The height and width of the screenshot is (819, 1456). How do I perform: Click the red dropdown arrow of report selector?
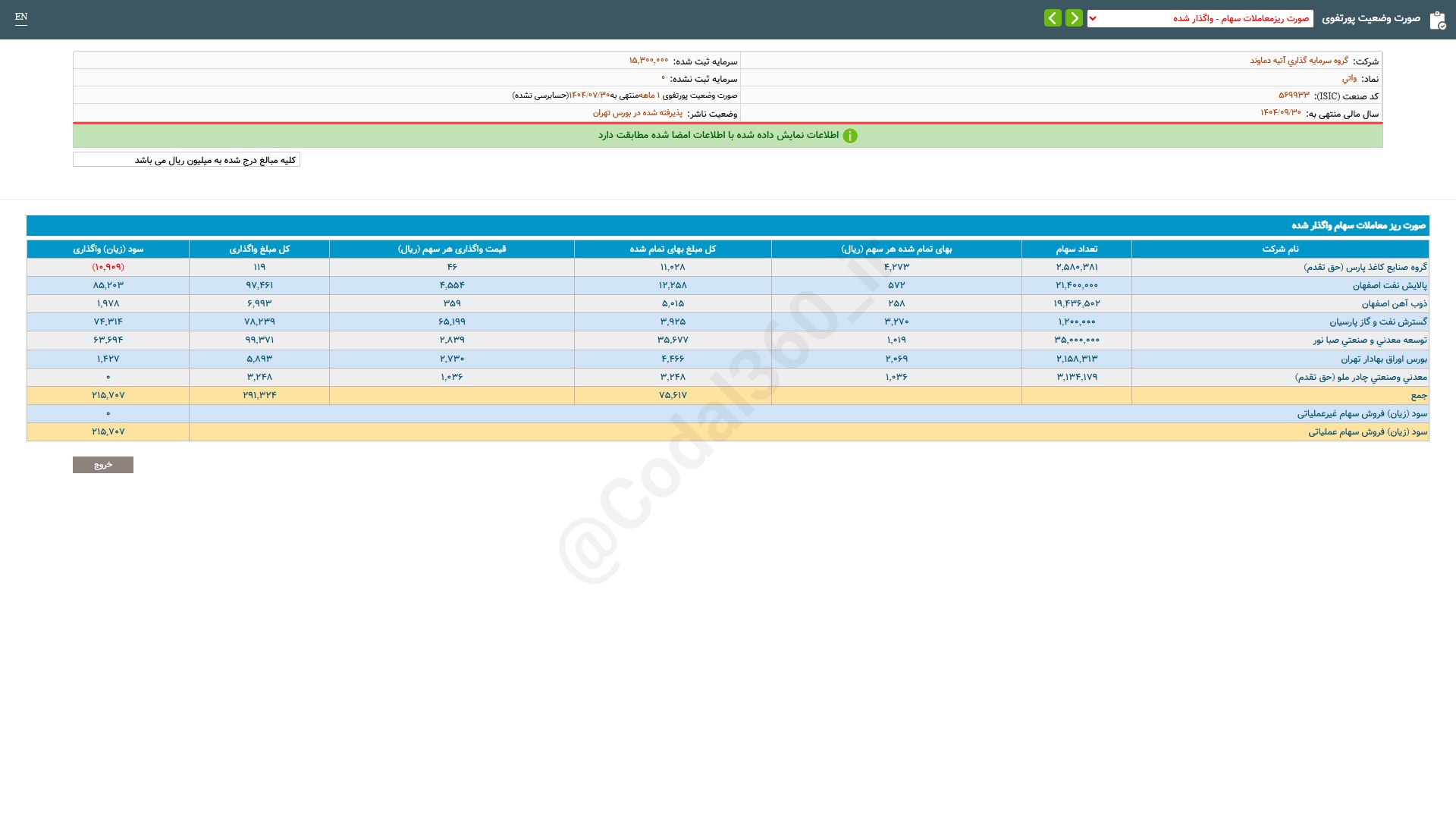click(x=1093, y=18)
